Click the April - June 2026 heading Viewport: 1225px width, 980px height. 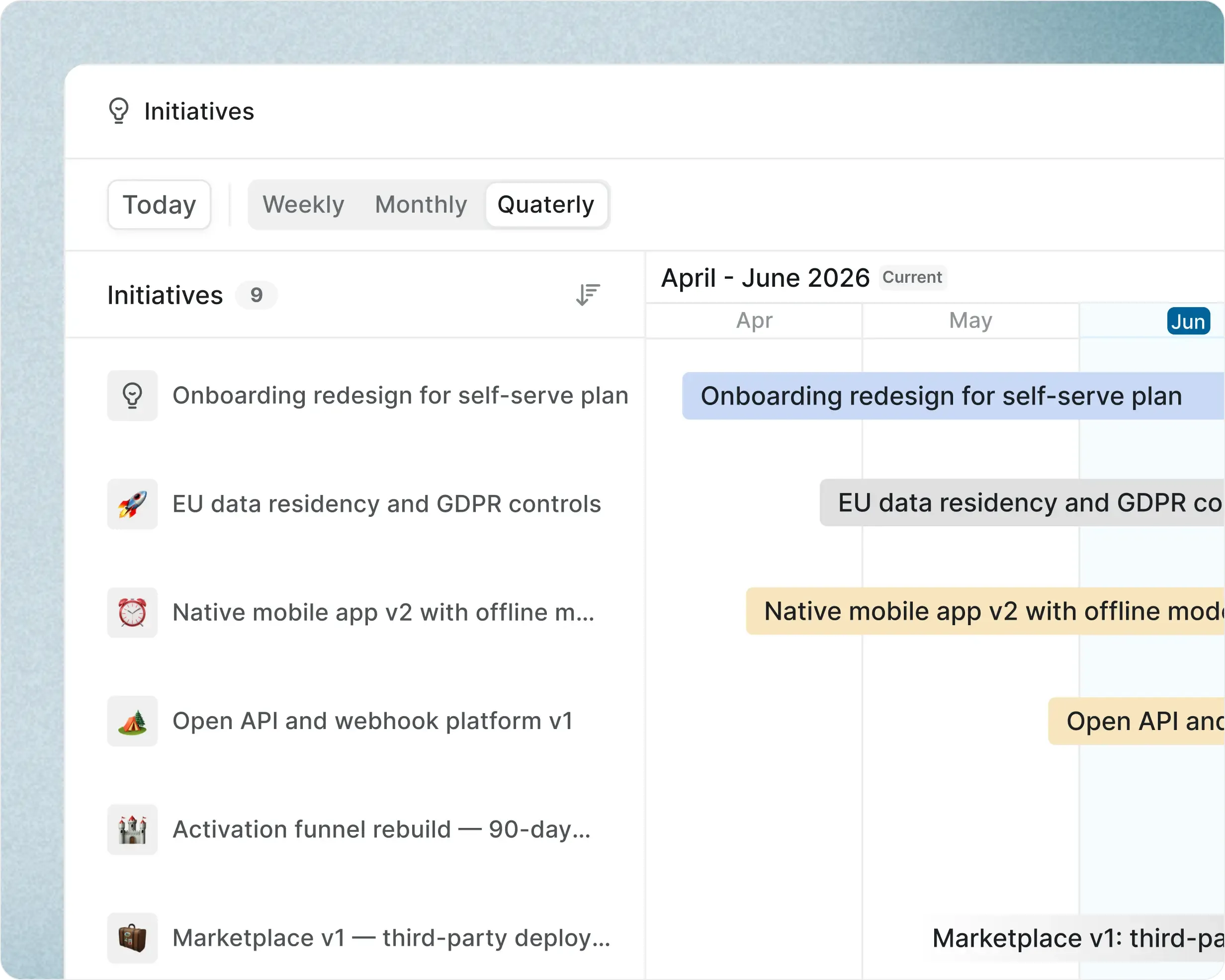tap(765, 278)
